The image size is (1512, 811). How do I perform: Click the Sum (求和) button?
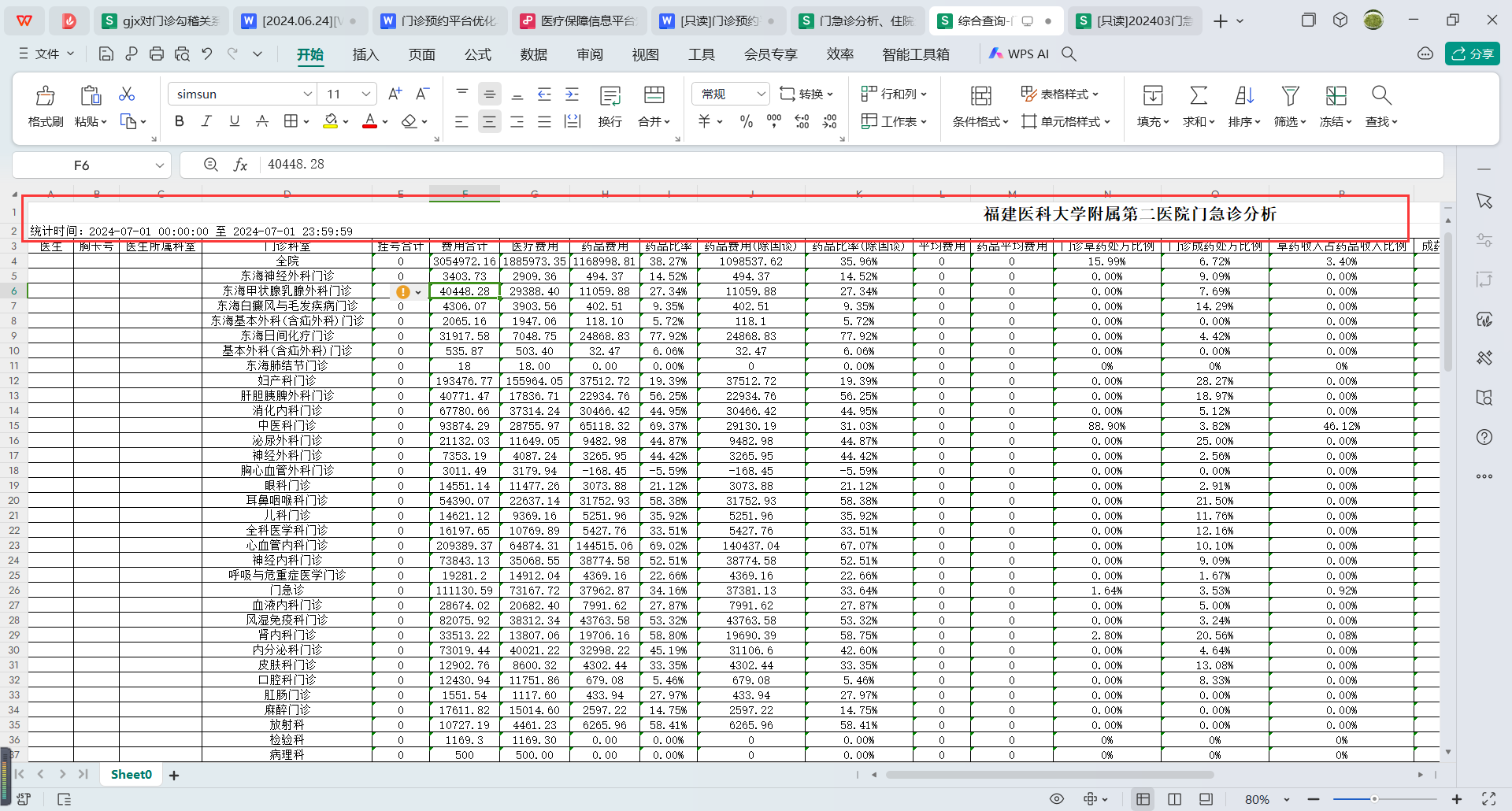point(1199,105)
